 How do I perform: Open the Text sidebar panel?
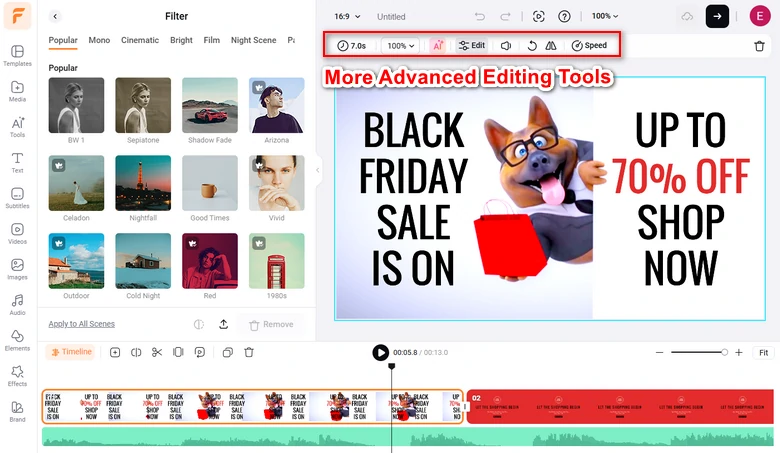(x=17, y=163)
